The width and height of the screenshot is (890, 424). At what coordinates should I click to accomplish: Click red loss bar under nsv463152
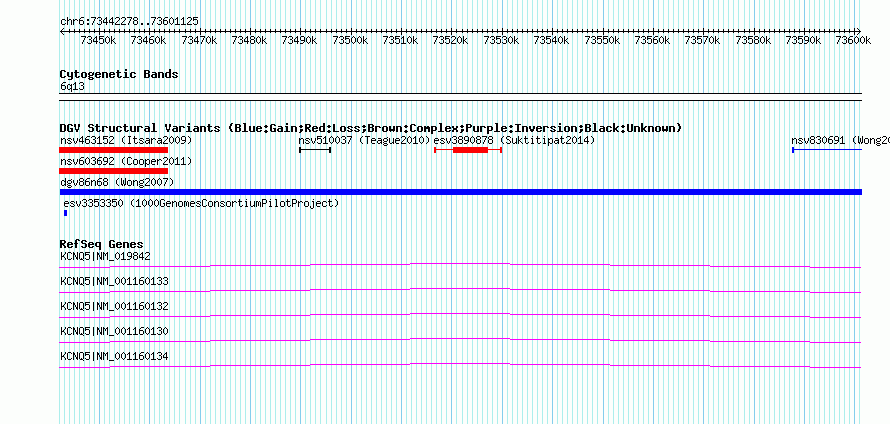point(114,150)
